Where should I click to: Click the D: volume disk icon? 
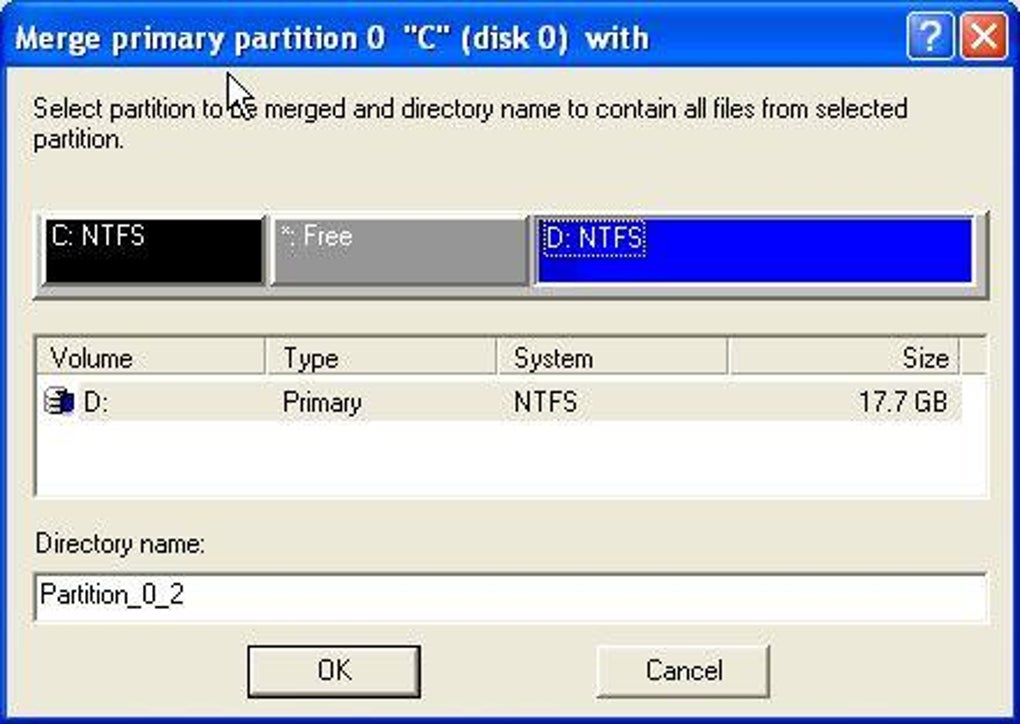[x=59, y=402]
